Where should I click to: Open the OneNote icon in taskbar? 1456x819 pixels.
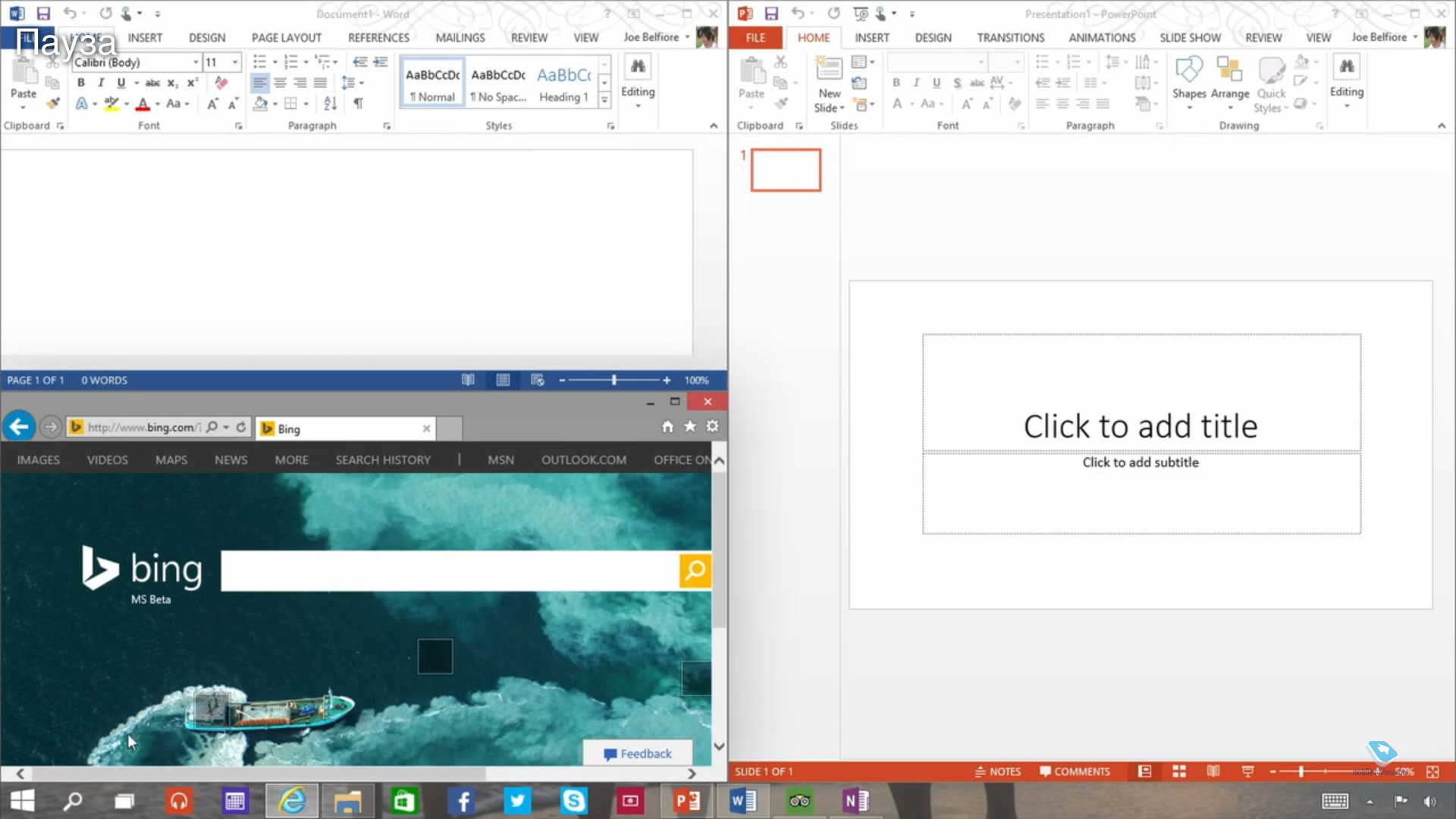click(x=855, y=801)
